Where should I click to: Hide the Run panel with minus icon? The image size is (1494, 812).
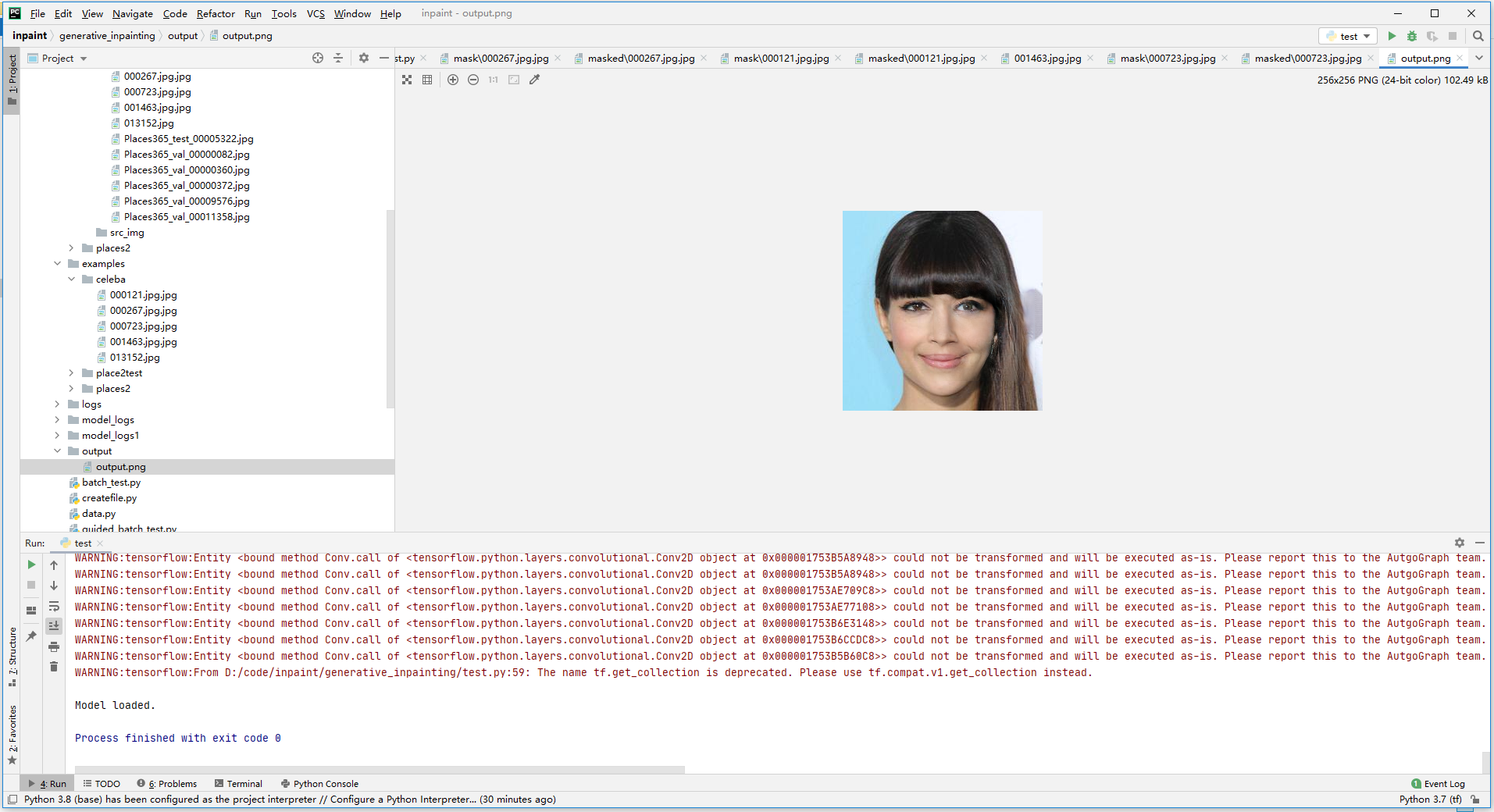pos(1480,543)
